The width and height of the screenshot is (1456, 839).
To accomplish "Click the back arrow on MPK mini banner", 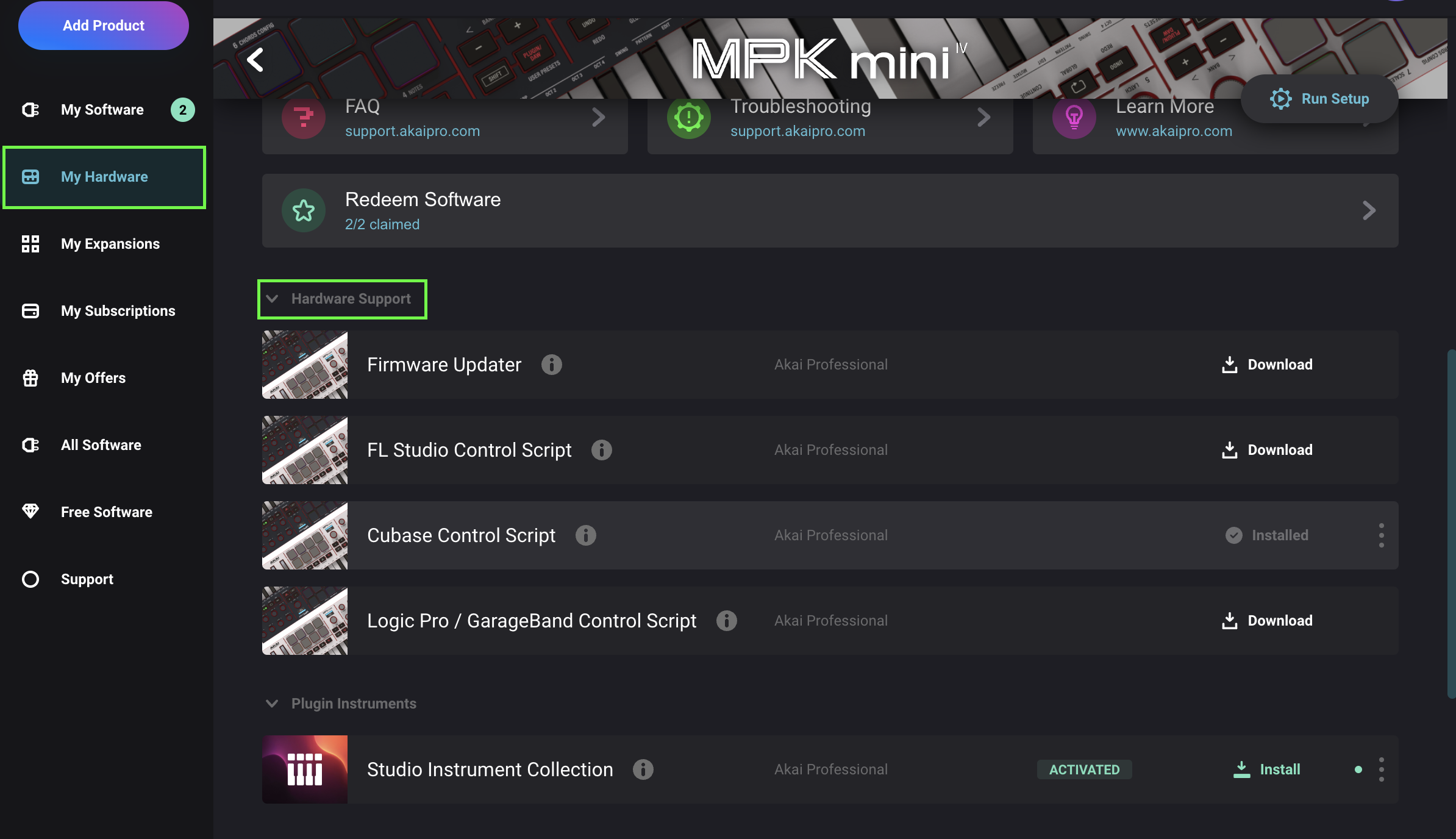I will [255, 60].
